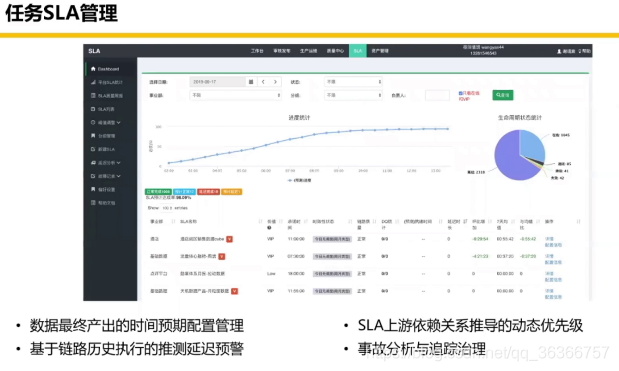Open 生产运维 top navigation tab
This screenshot has height=371, width=619.
pos(308,51)
